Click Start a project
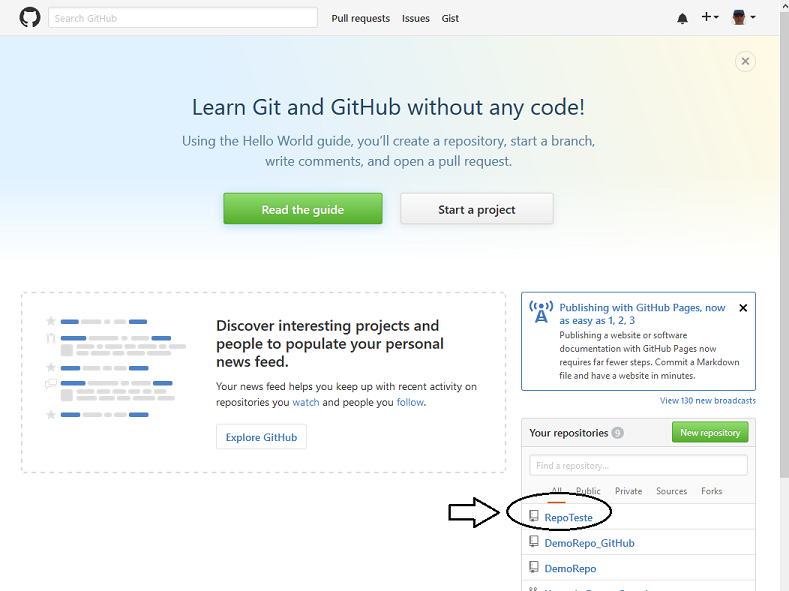Viewport: 789px width, 591px height. click(477, 209)
